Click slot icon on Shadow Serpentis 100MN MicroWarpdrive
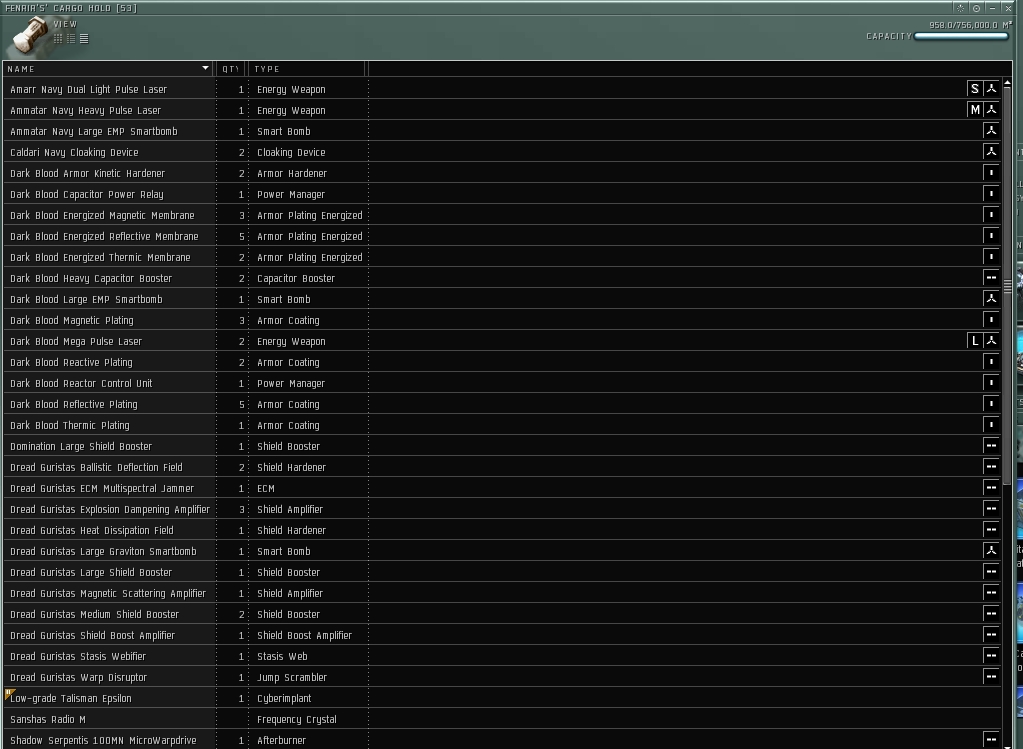Screen dimensions: 1023x749 click(991, 740)
